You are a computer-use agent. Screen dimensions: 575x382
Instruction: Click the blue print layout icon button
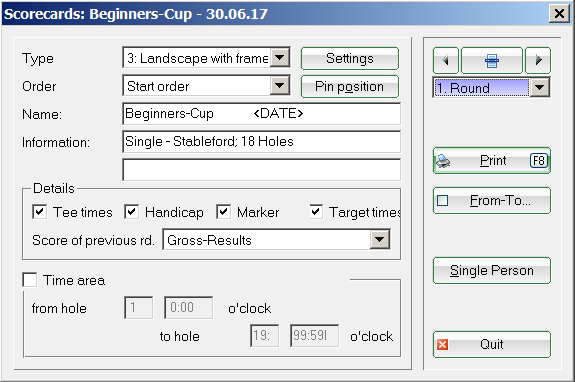(x=492, y=60)
